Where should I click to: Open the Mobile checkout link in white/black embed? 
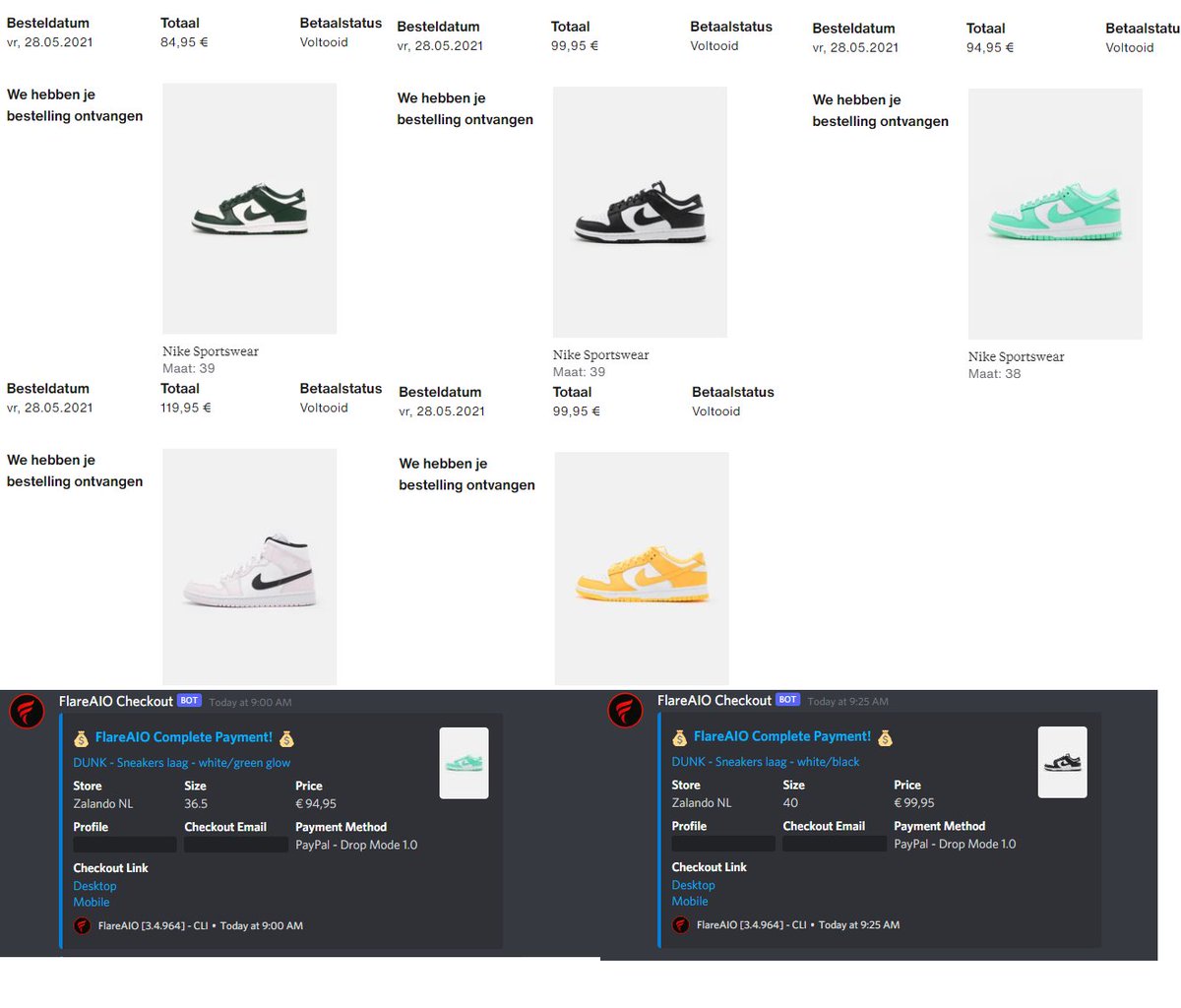pos(690,901)
